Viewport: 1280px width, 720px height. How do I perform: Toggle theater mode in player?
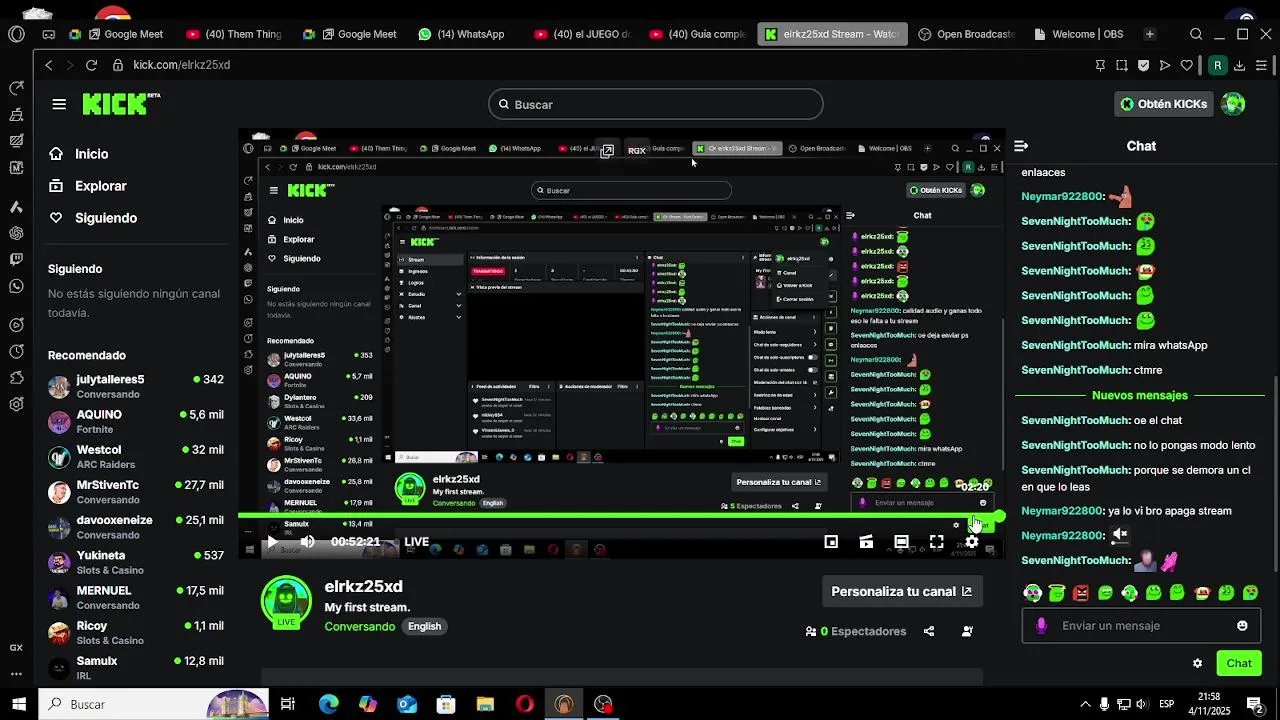(901, 542)
